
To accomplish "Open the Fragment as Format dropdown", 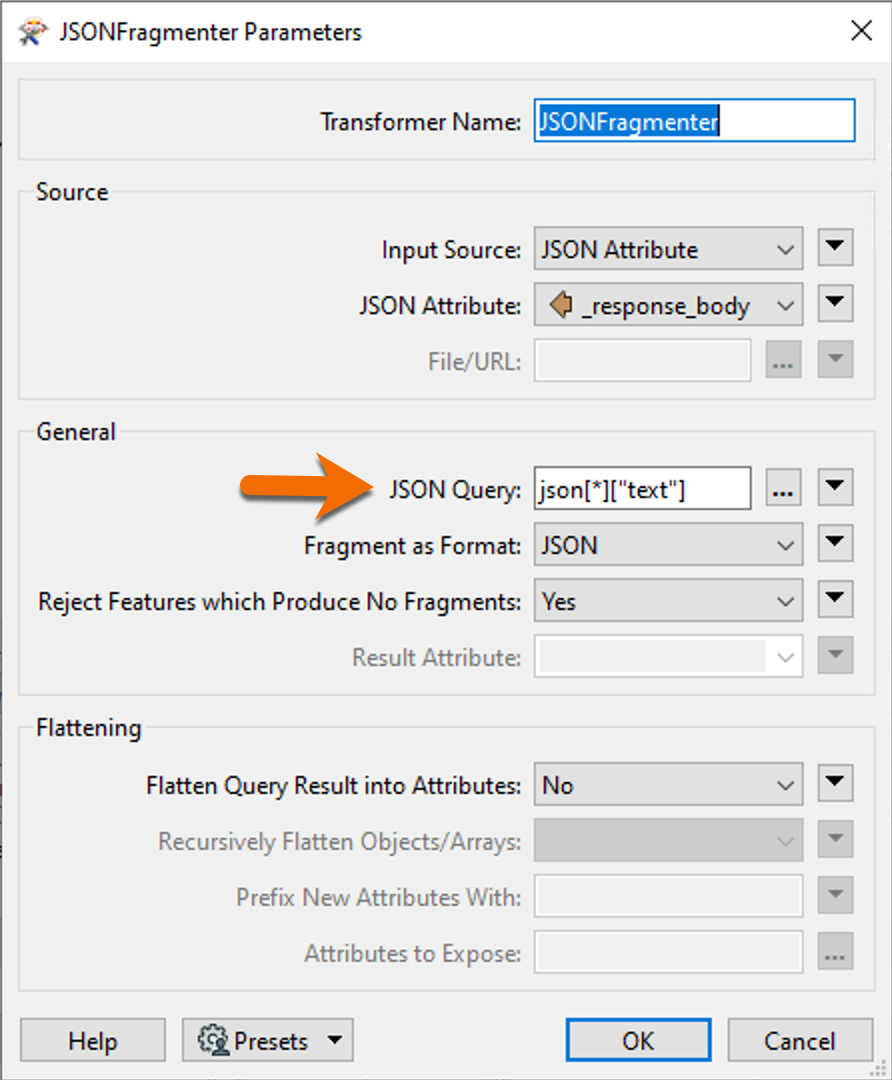I will click(x=668, y=544).
